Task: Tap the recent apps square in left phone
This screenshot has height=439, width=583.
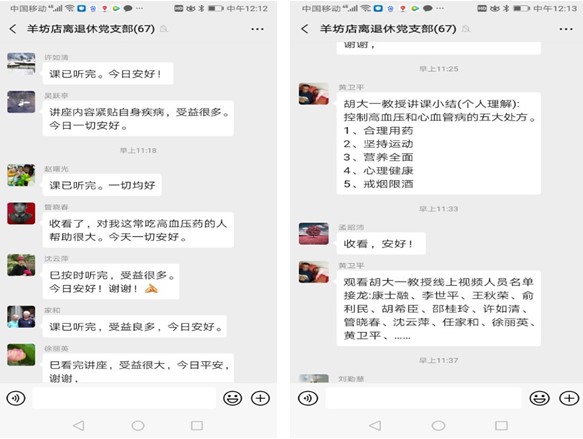Action: click(x=197, y=426)
